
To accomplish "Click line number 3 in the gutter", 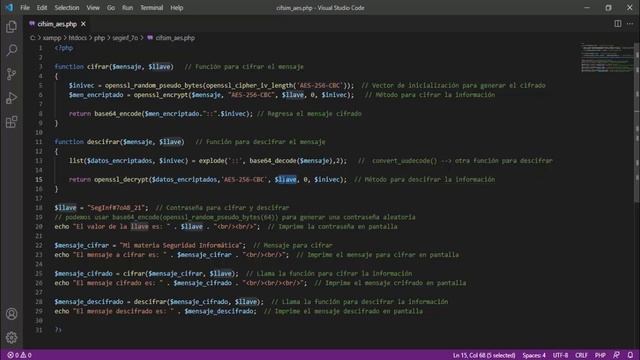I will [40, 67].
